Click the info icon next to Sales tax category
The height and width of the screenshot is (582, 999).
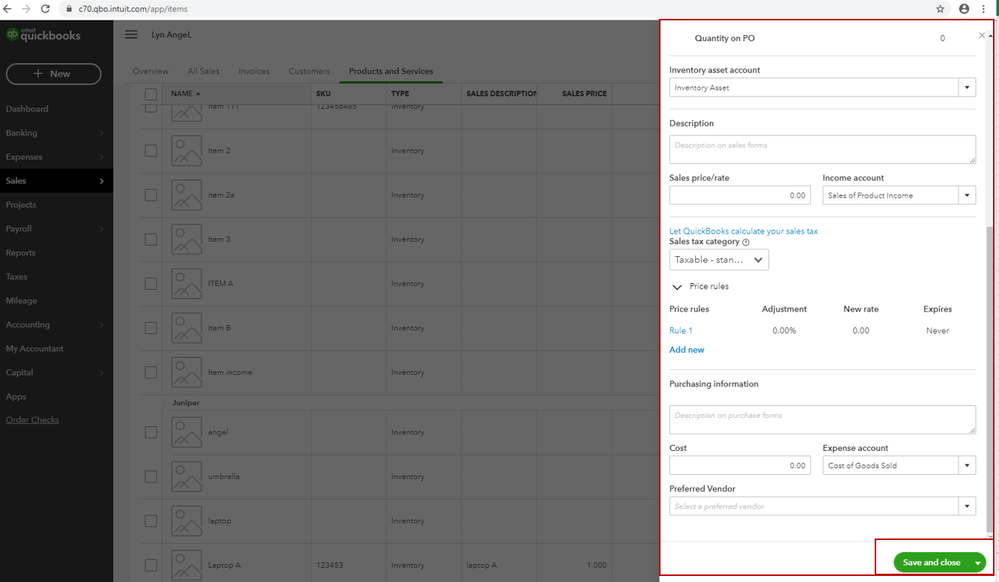tap(745, 242)
